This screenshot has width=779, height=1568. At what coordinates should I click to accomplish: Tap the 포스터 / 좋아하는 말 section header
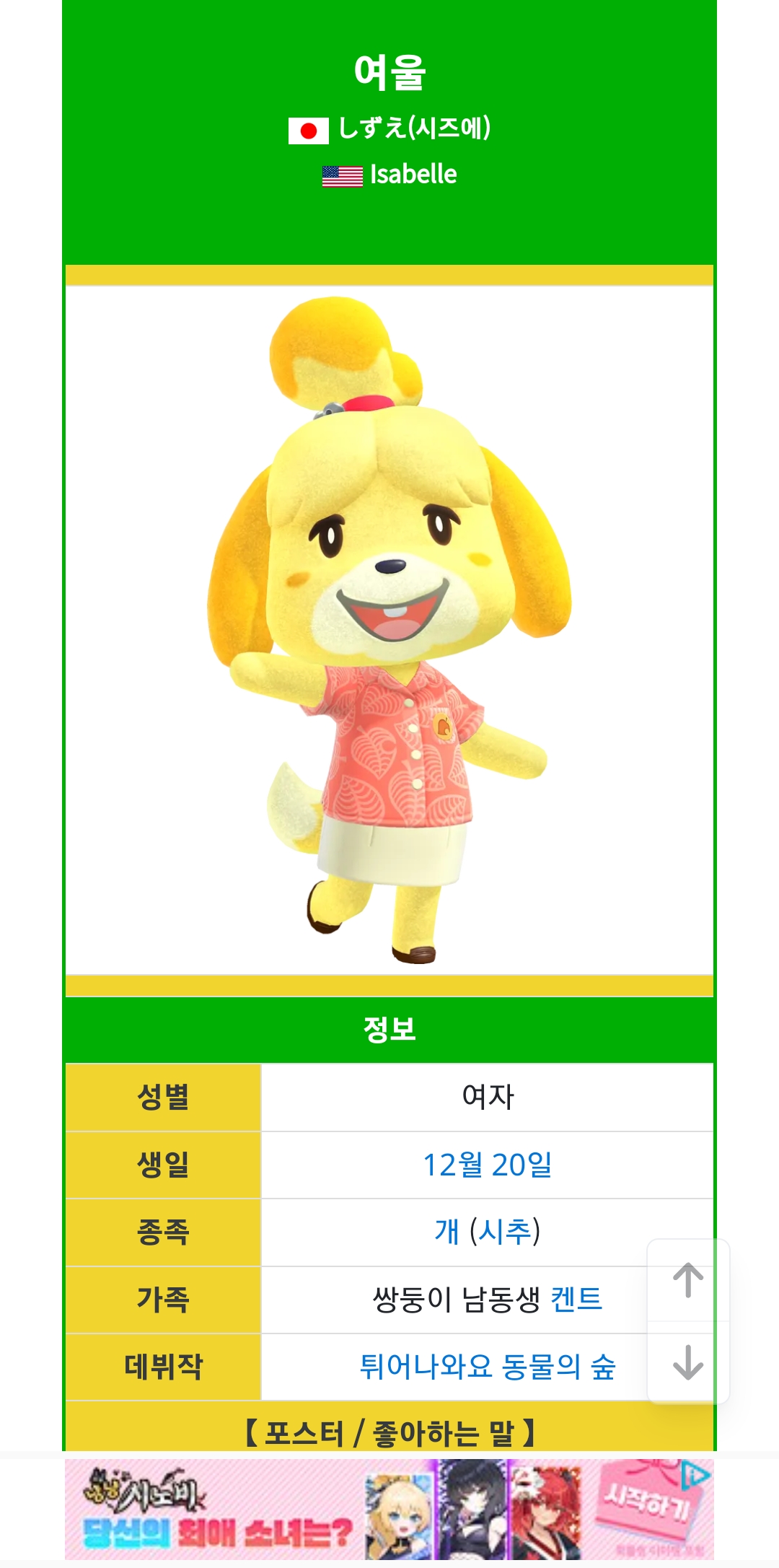click(389, 1432)
